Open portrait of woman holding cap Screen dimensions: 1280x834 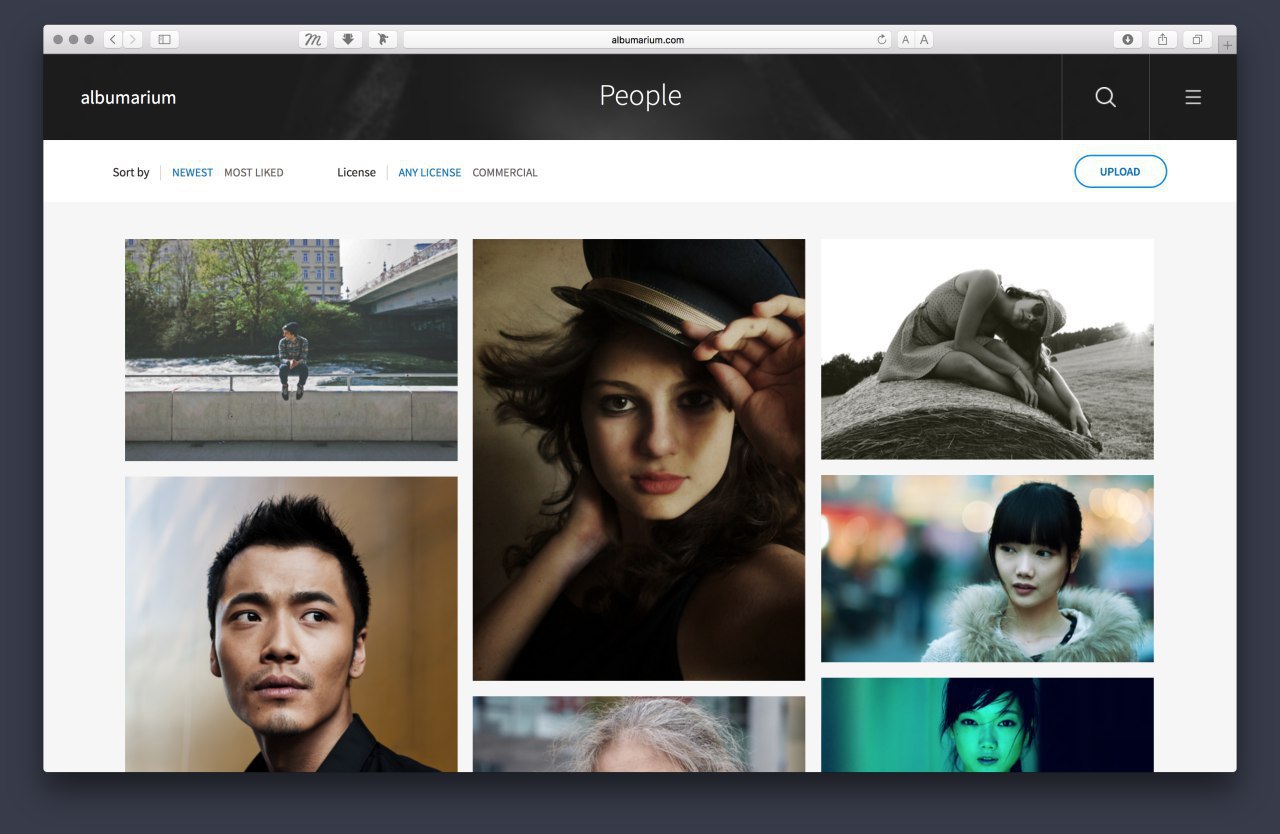[639, 459]
